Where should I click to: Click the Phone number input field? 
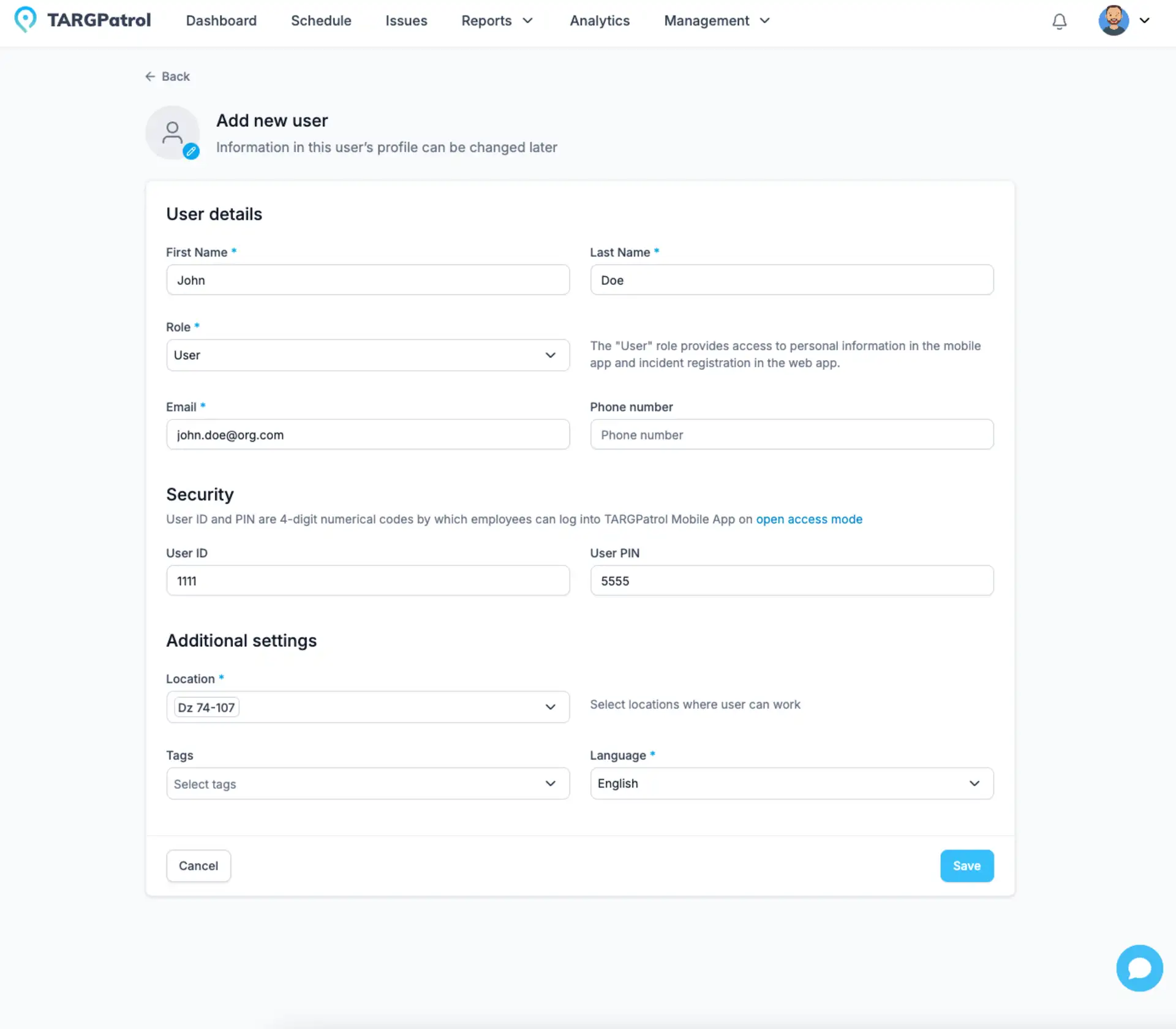coord(791,434)
